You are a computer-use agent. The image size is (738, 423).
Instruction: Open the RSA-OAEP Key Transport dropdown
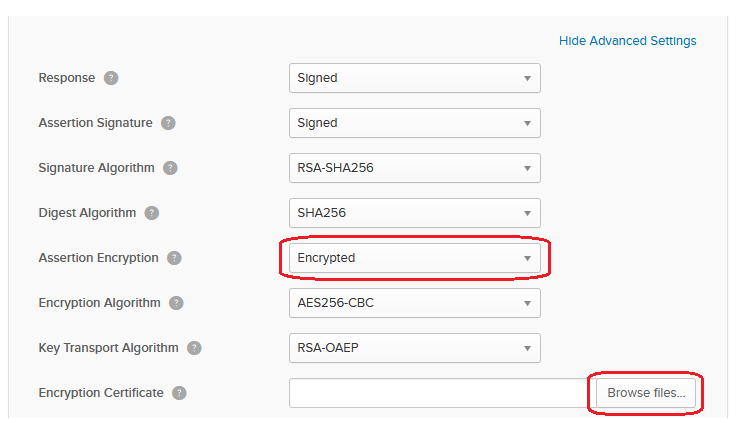415,348
